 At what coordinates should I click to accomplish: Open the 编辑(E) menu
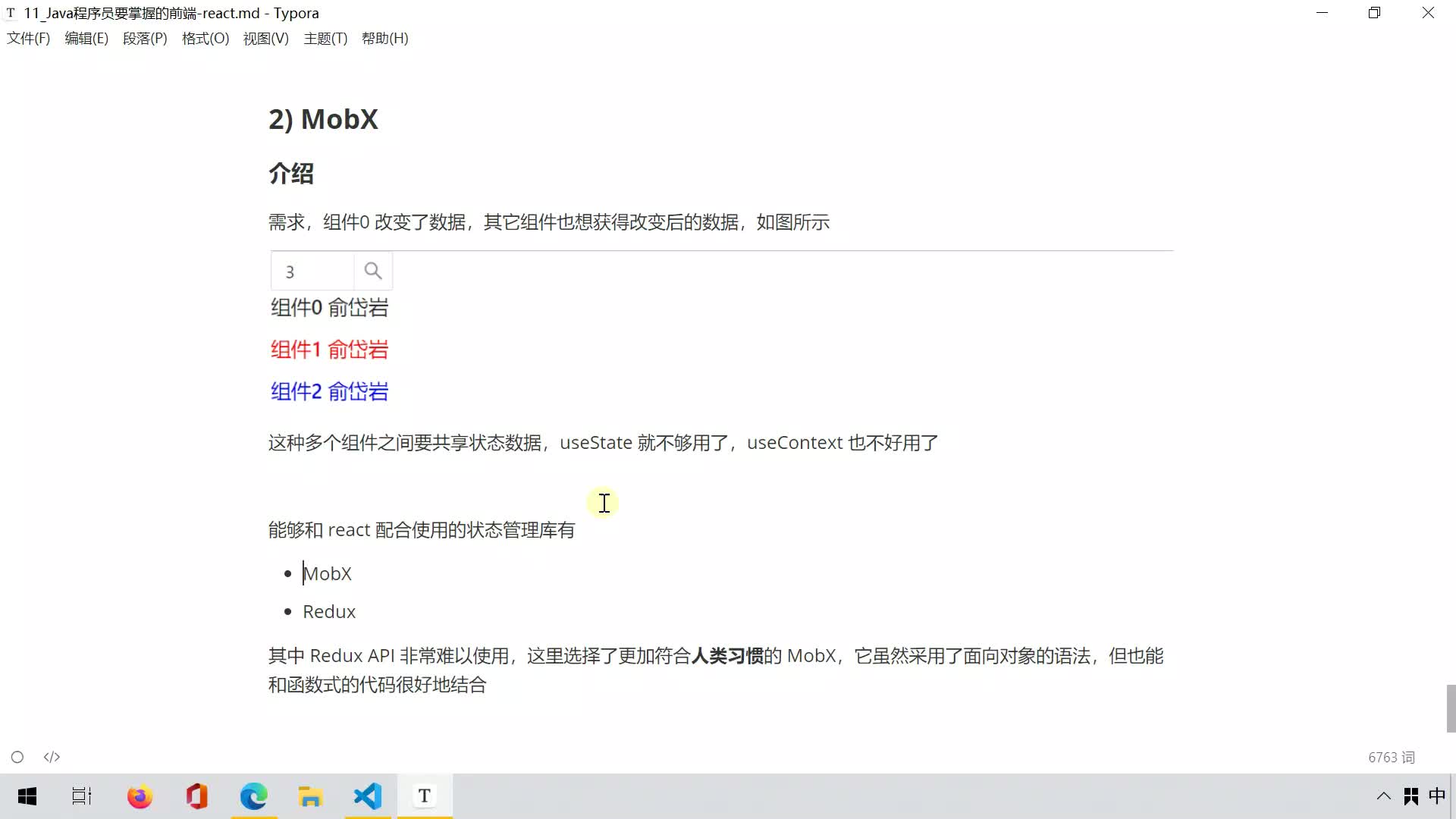tap(86, 38)
